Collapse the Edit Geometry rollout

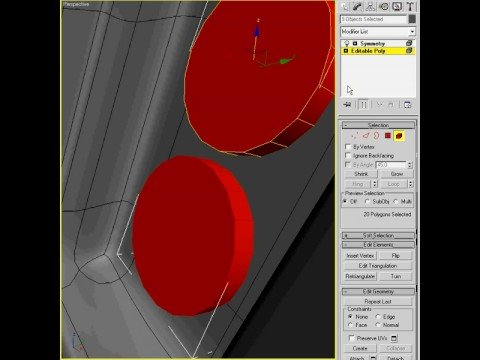coord(378,292)
